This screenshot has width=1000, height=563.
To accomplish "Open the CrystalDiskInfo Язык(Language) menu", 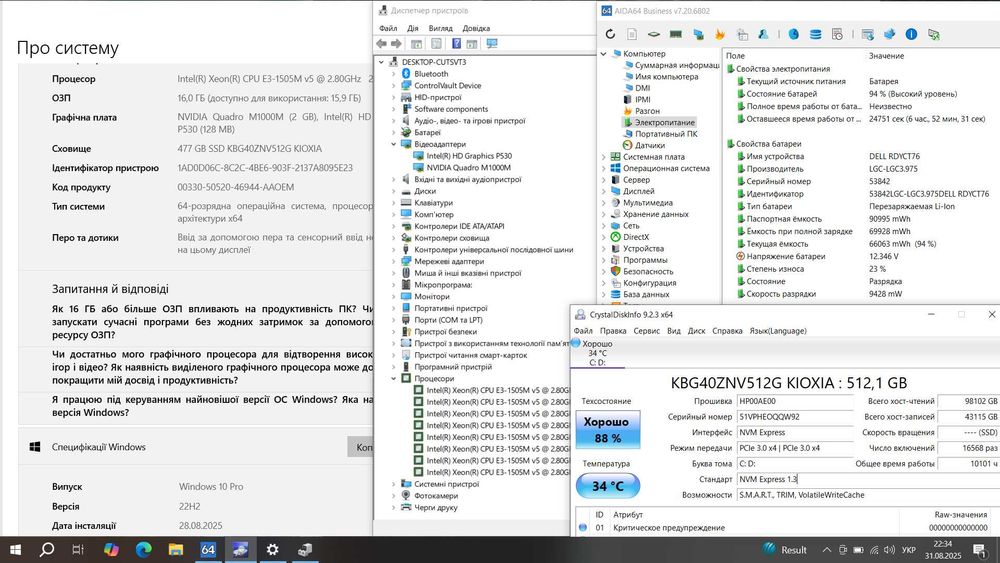I will [778, 331].
